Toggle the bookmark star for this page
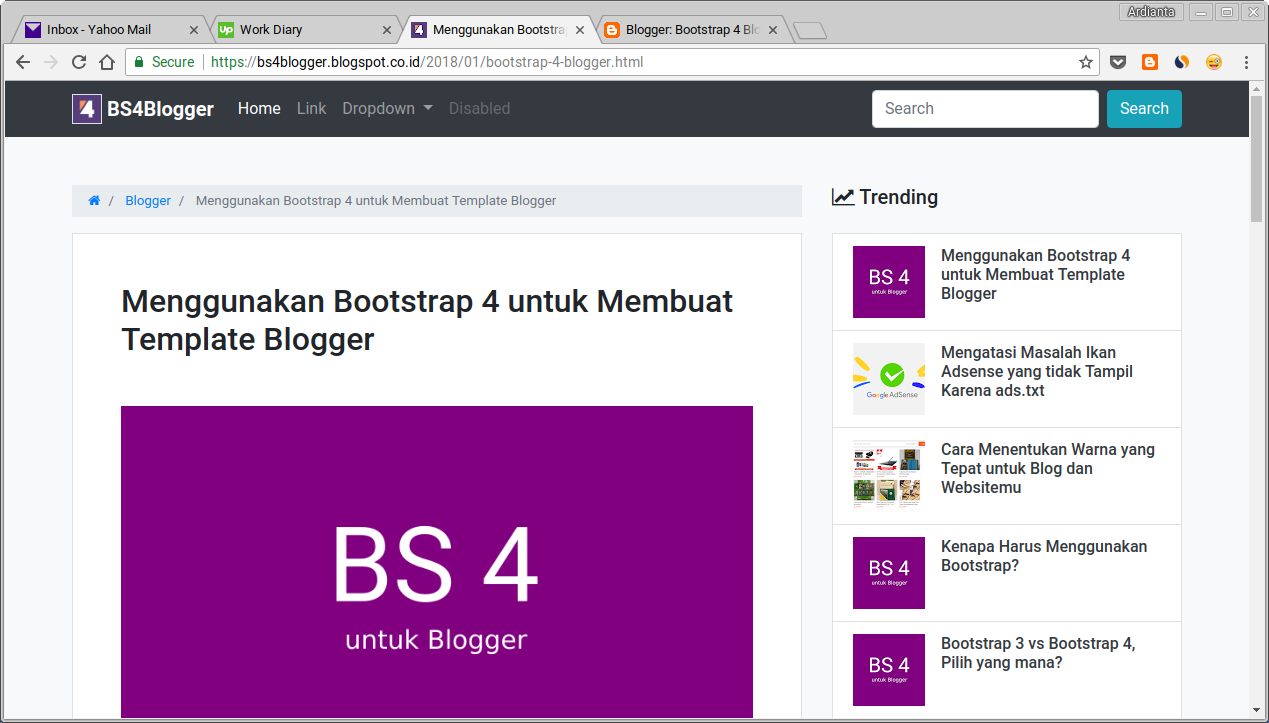1269x723 pixels. click(1085, 61)
